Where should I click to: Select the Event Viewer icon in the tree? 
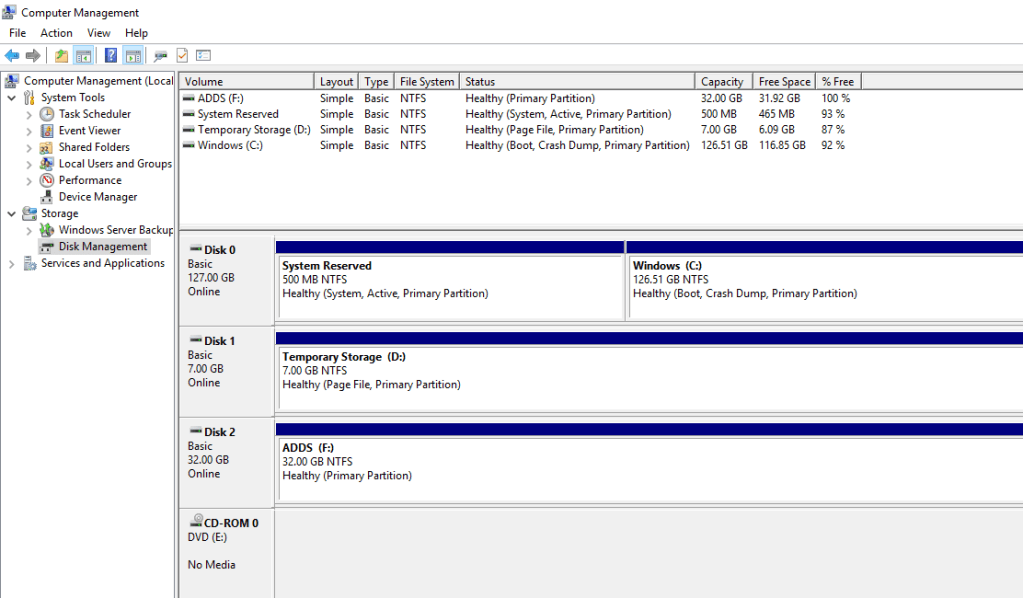[x=46, y=131]
